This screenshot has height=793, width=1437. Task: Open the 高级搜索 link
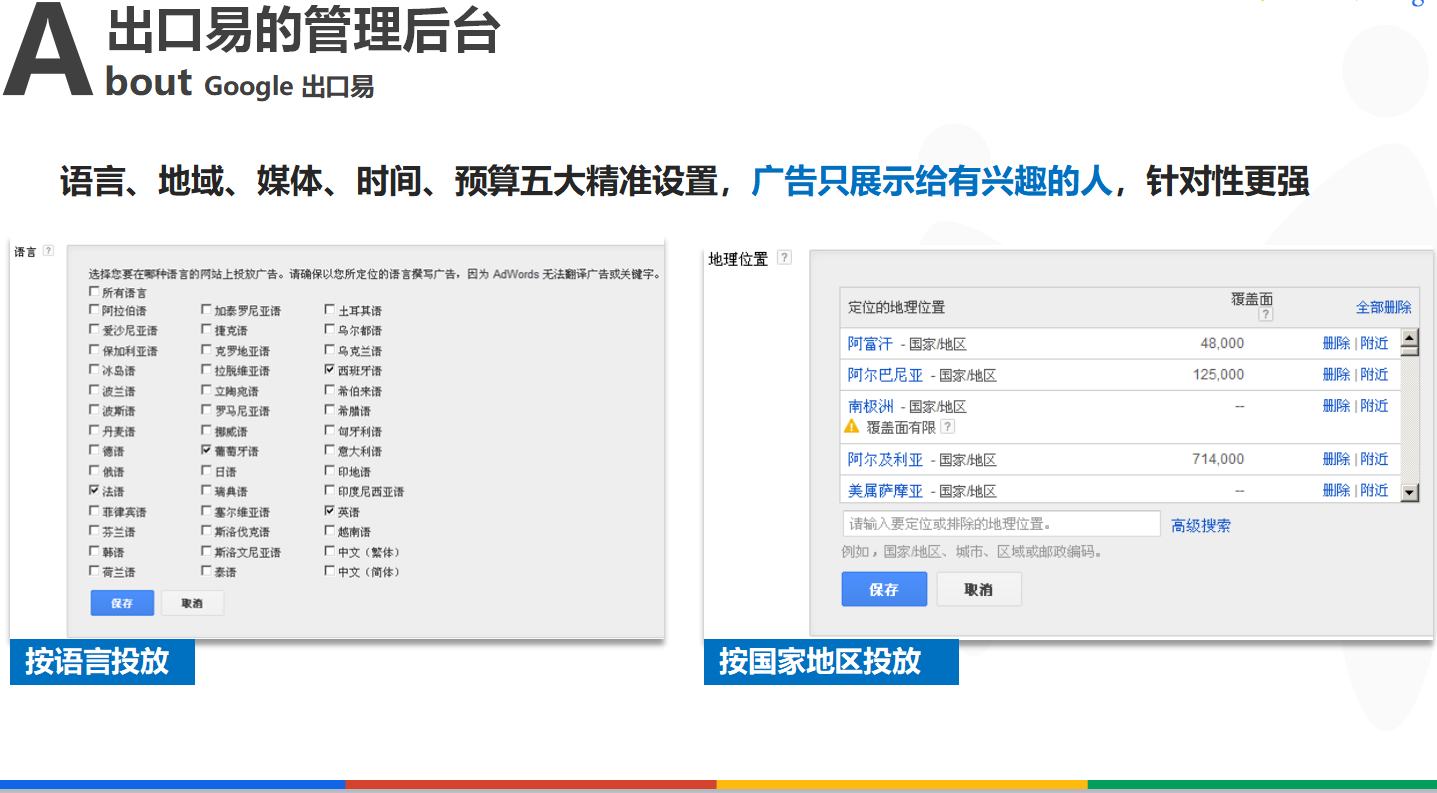tap(1200, 525)
